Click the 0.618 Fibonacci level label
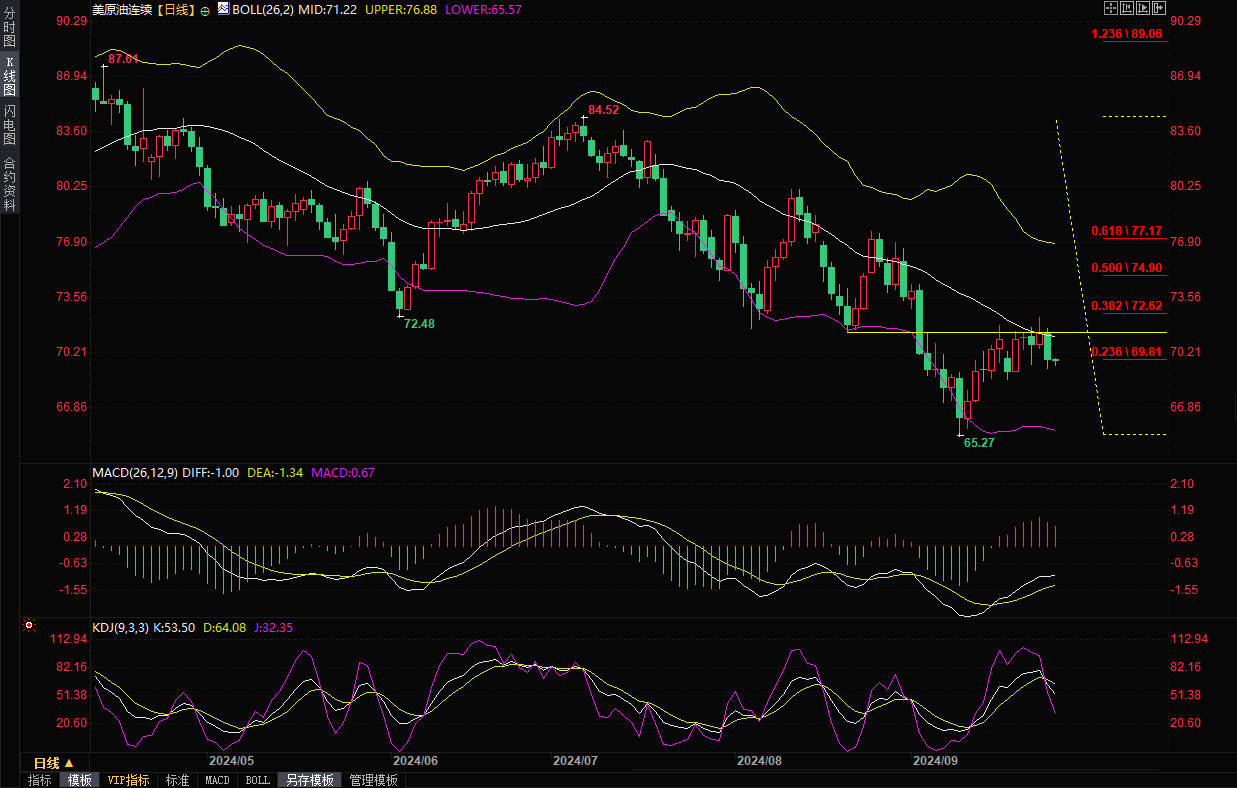Viewport: 1237px width, 788px height. click(x=1126, y=231)
